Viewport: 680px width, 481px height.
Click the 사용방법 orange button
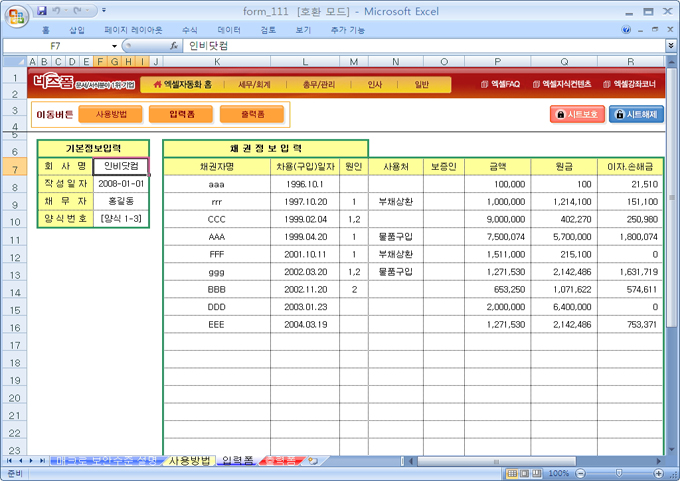click(109, 115)
